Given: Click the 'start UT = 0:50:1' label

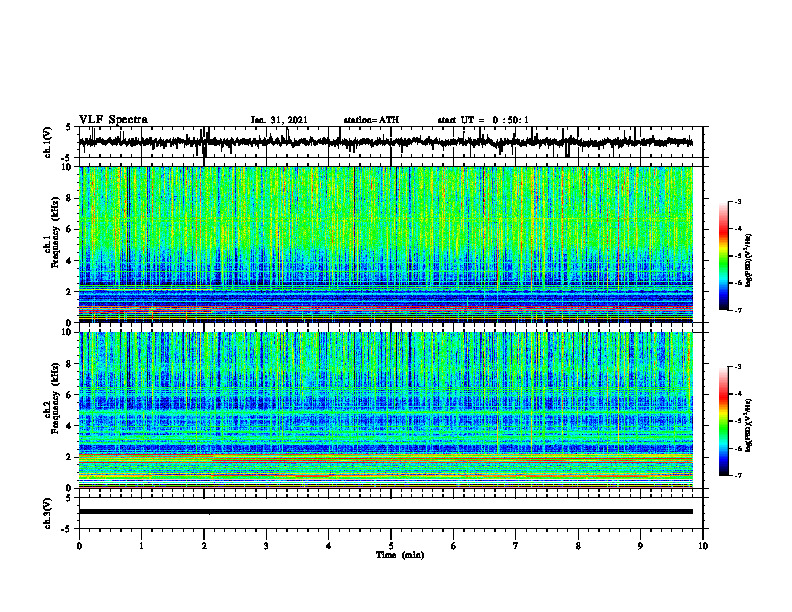Looking at the screenshot, I should pyautogui.click(x=483, y=120).
